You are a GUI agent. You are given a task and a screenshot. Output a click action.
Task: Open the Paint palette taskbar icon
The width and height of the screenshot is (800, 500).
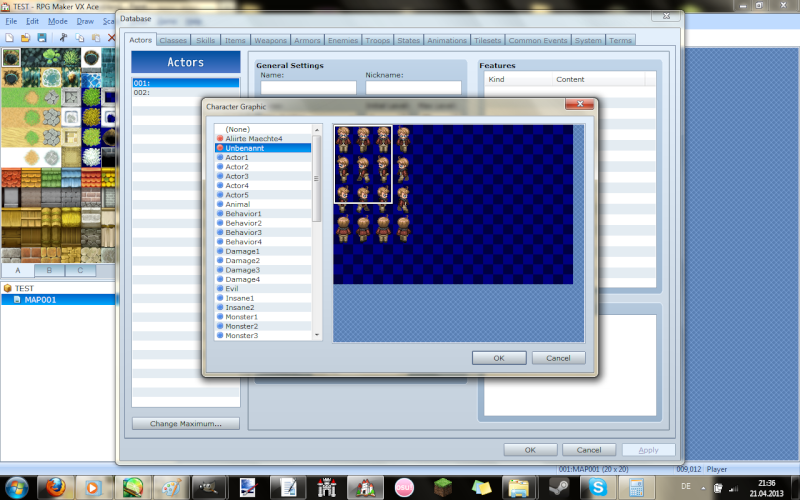170,488
